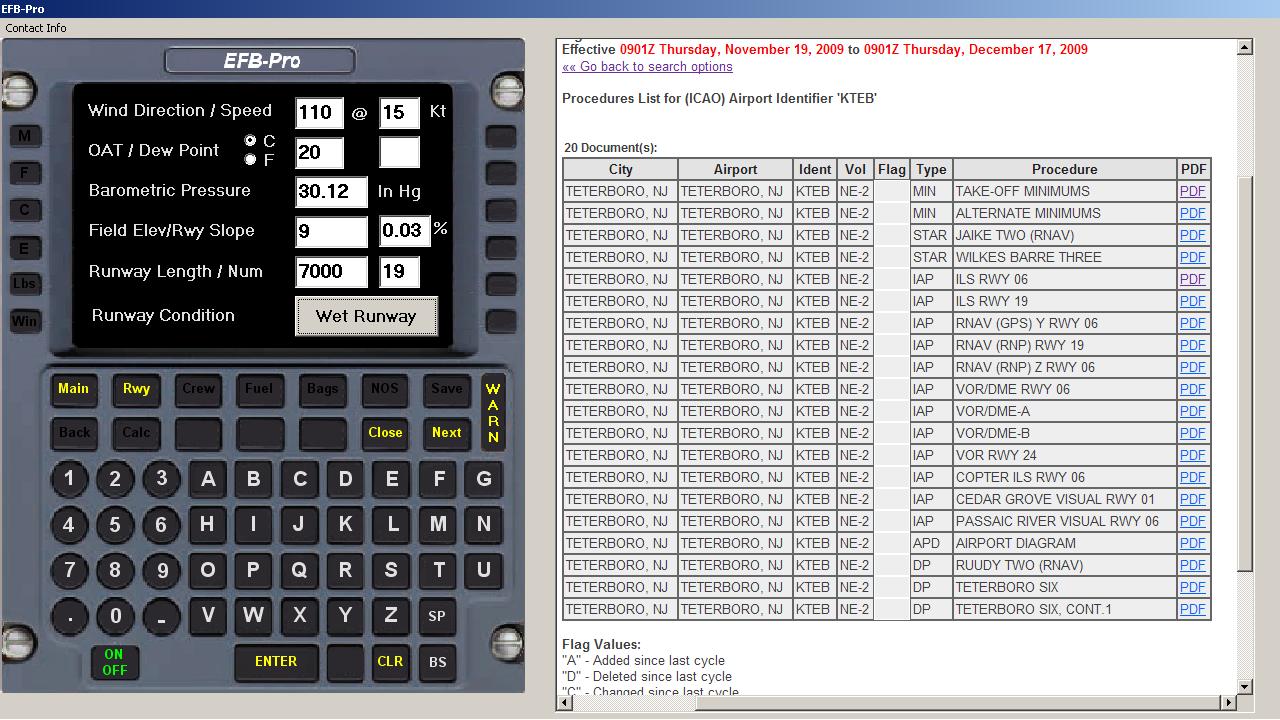Hit the CLR key
This screenshot has width=1280, height=720.
(x=390, y=662)
